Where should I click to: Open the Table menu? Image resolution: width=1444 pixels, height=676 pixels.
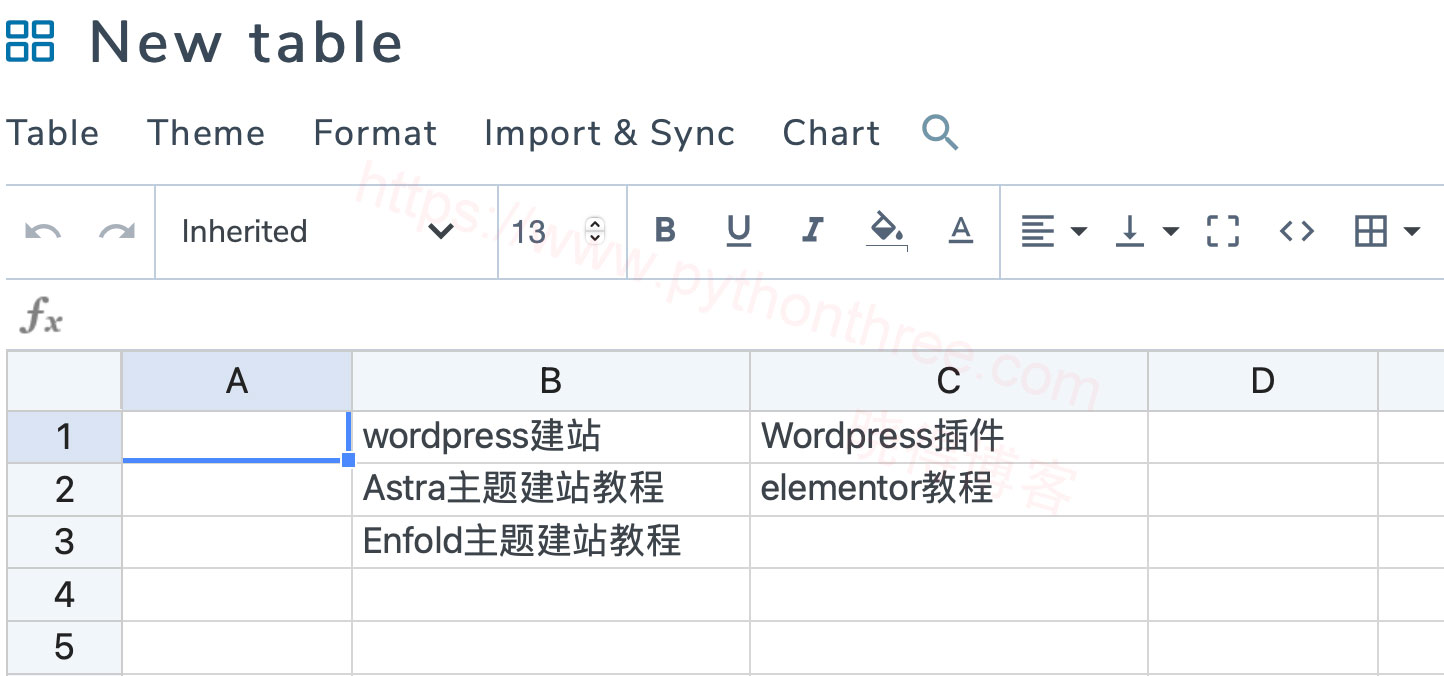(x=53, y=133)
